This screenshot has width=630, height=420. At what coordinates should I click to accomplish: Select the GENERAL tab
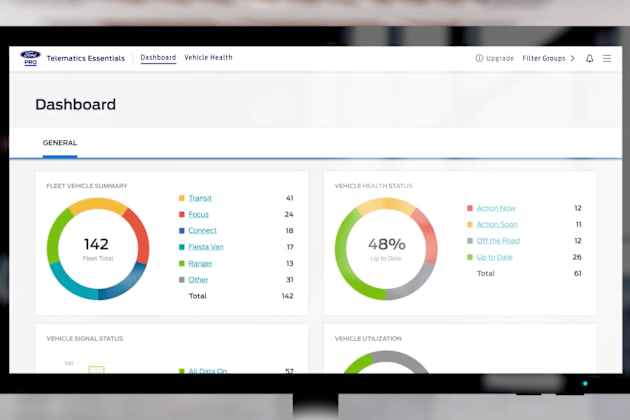[60, 143]
